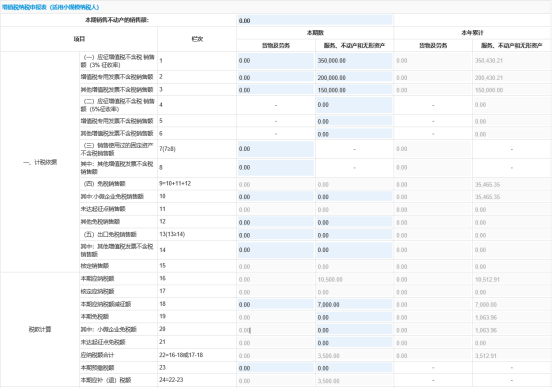Edit row 12 其他免税销售额 services input

click(354, 222)
